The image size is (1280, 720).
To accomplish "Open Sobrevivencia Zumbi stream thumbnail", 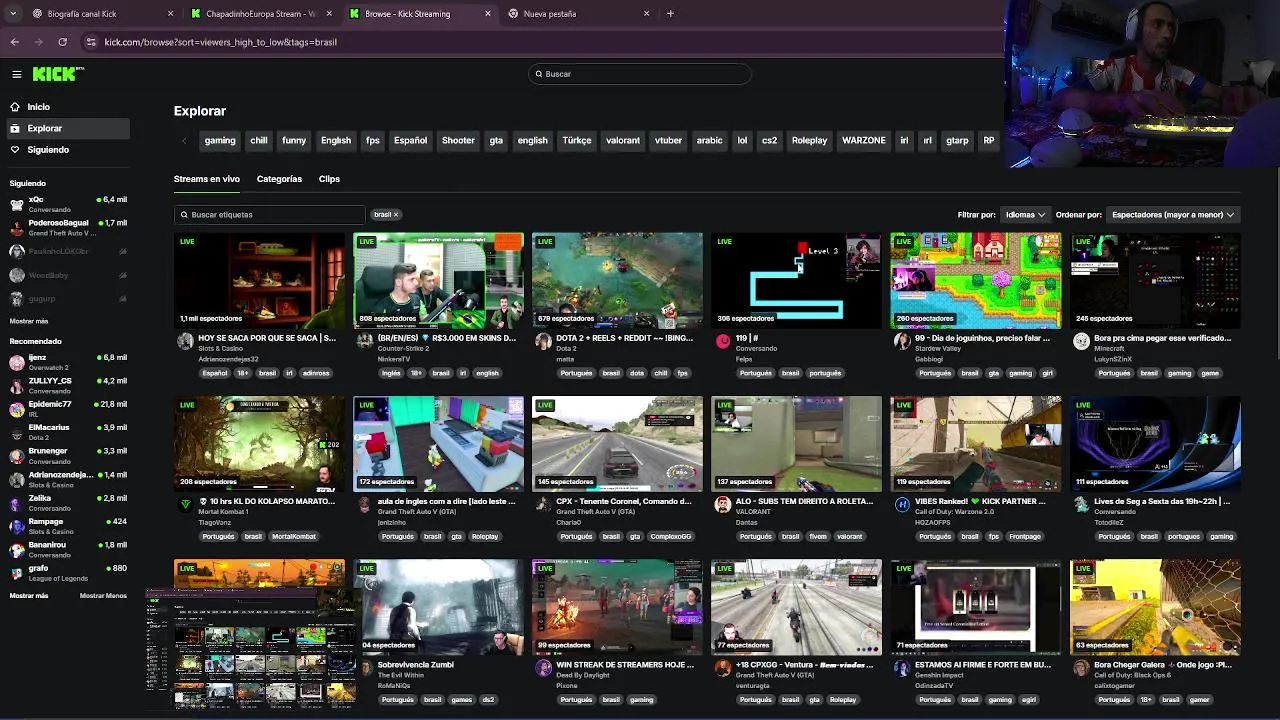I will tap(438, 607).
